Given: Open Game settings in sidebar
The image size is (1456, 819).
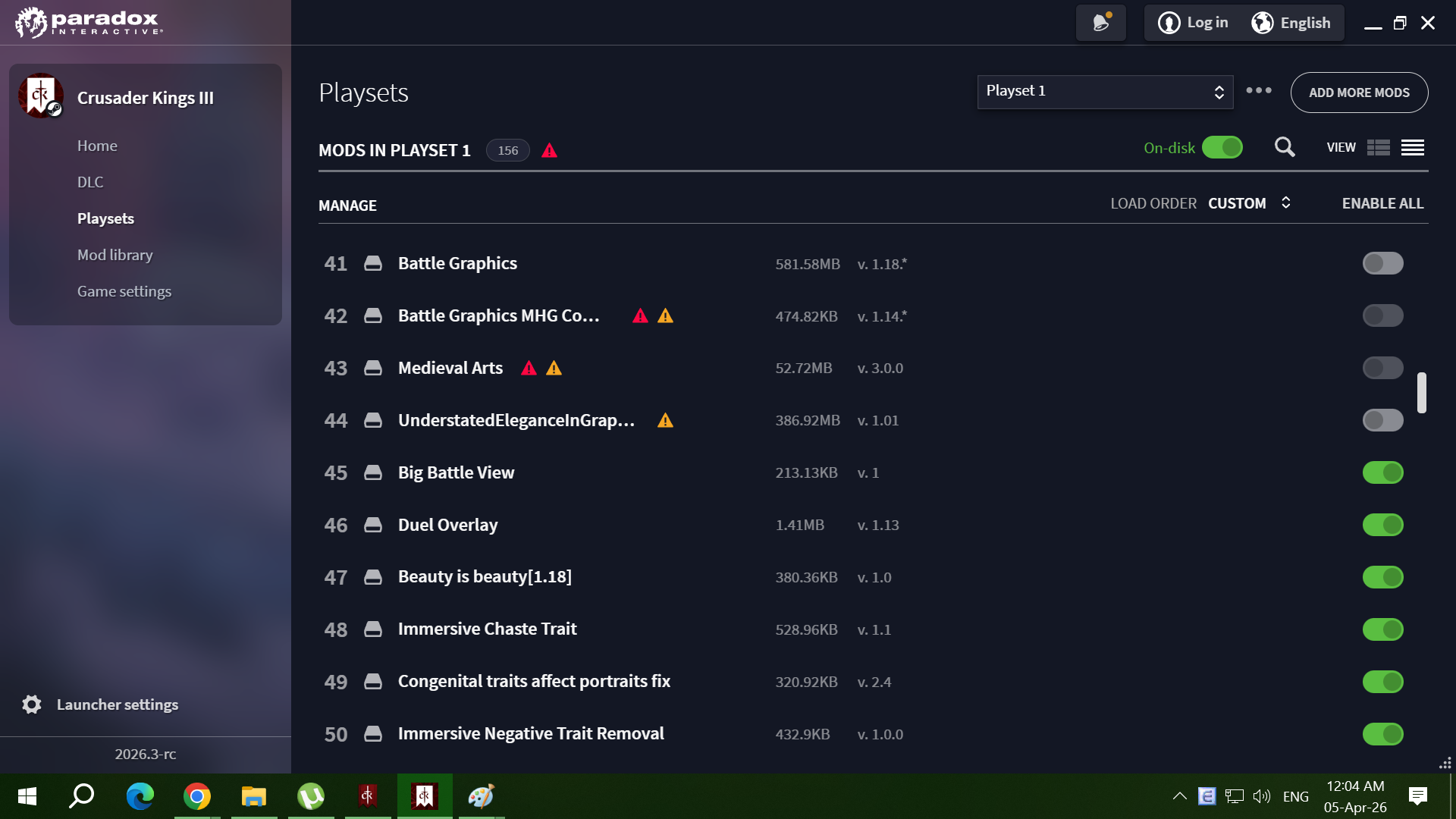Looking at the screenshot, I should point(124,291).
